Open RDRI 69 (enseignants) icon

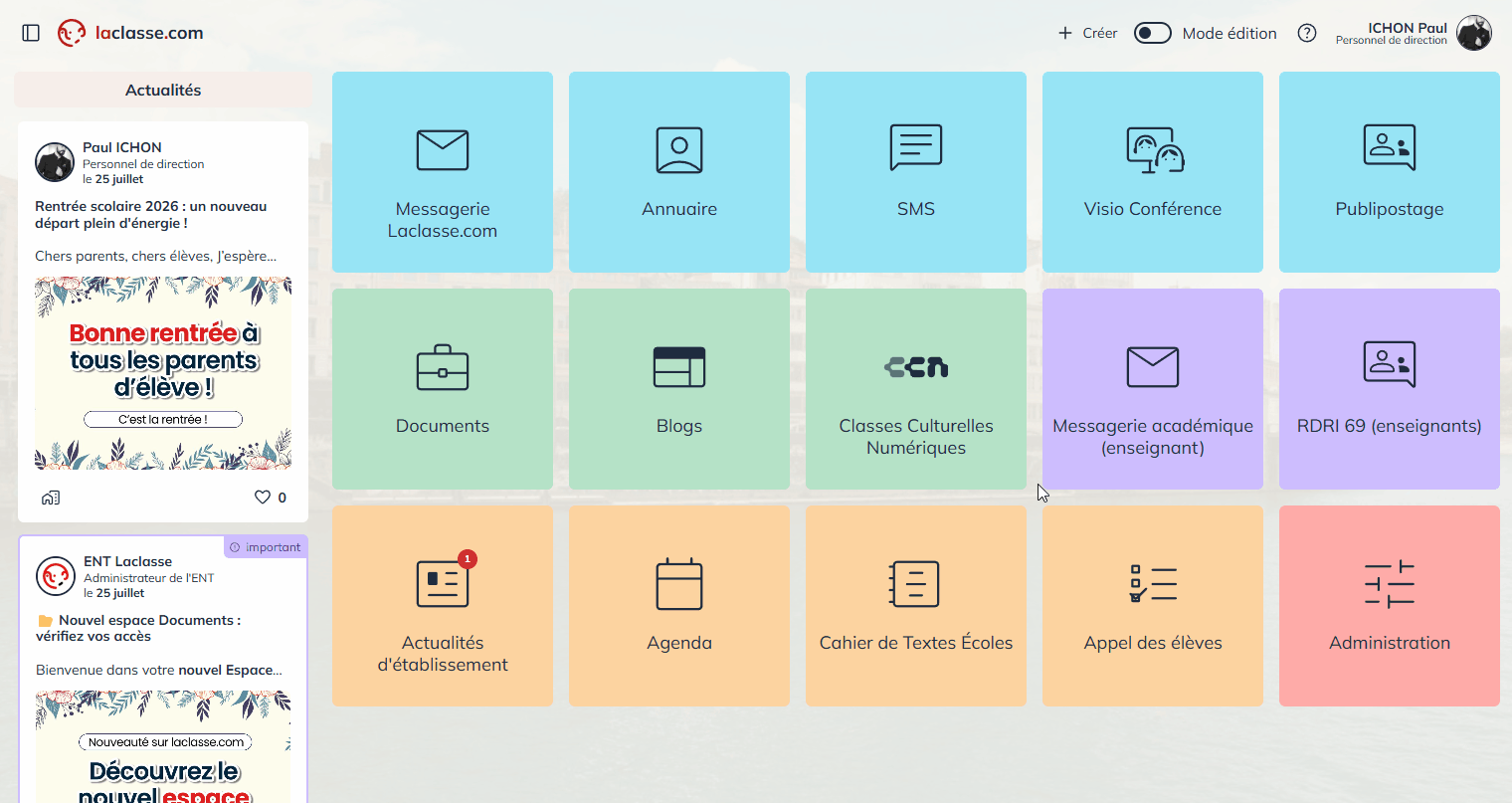pyautogui.click(x=1390, y=364)
